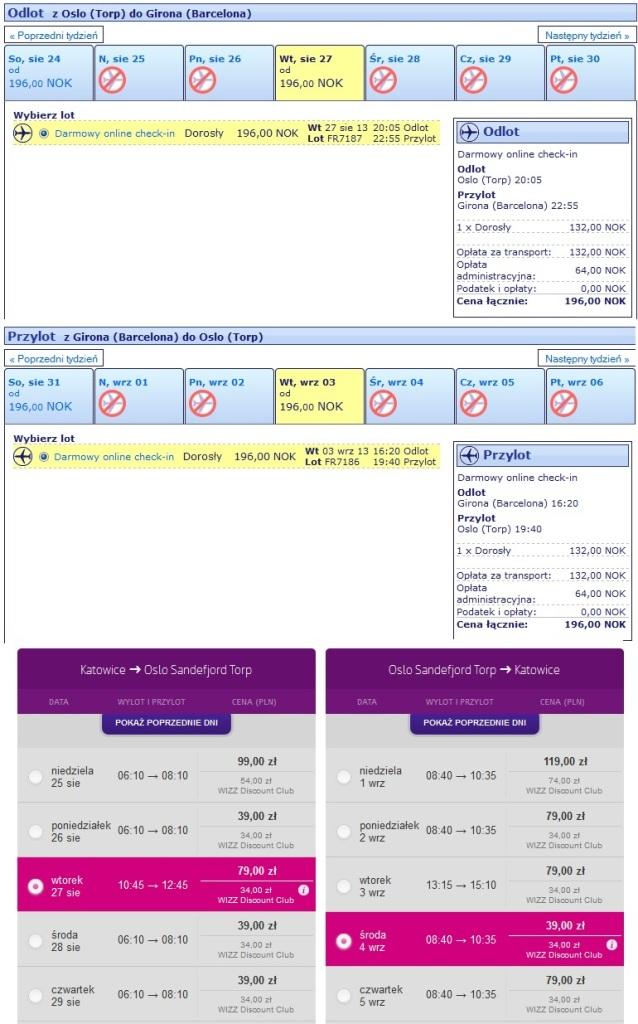Select poniedziałek 2 wrz flight radio

(x=343, y=831)
